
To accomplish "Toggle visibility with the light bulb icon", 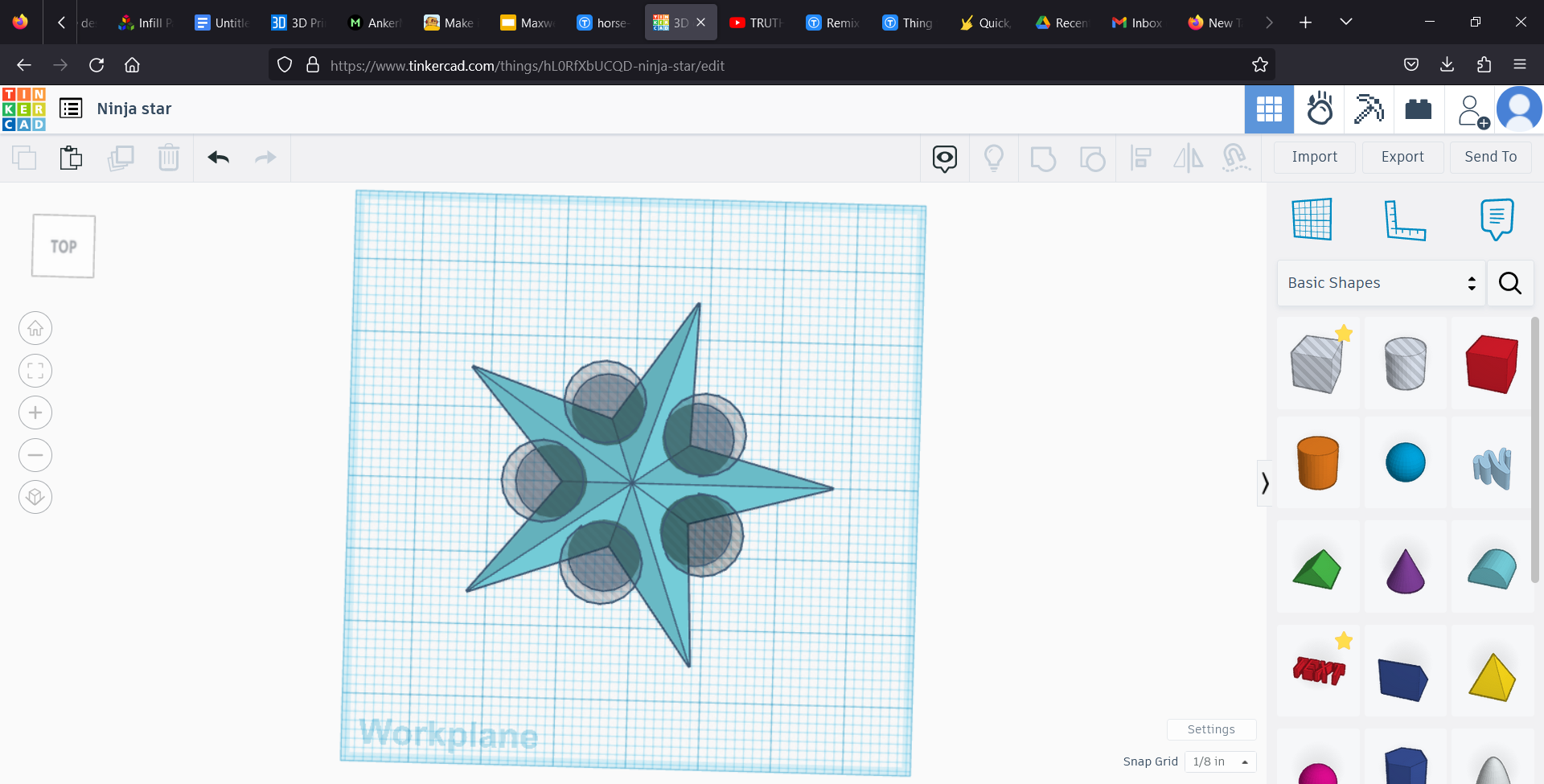I will [x=995, y=158].
